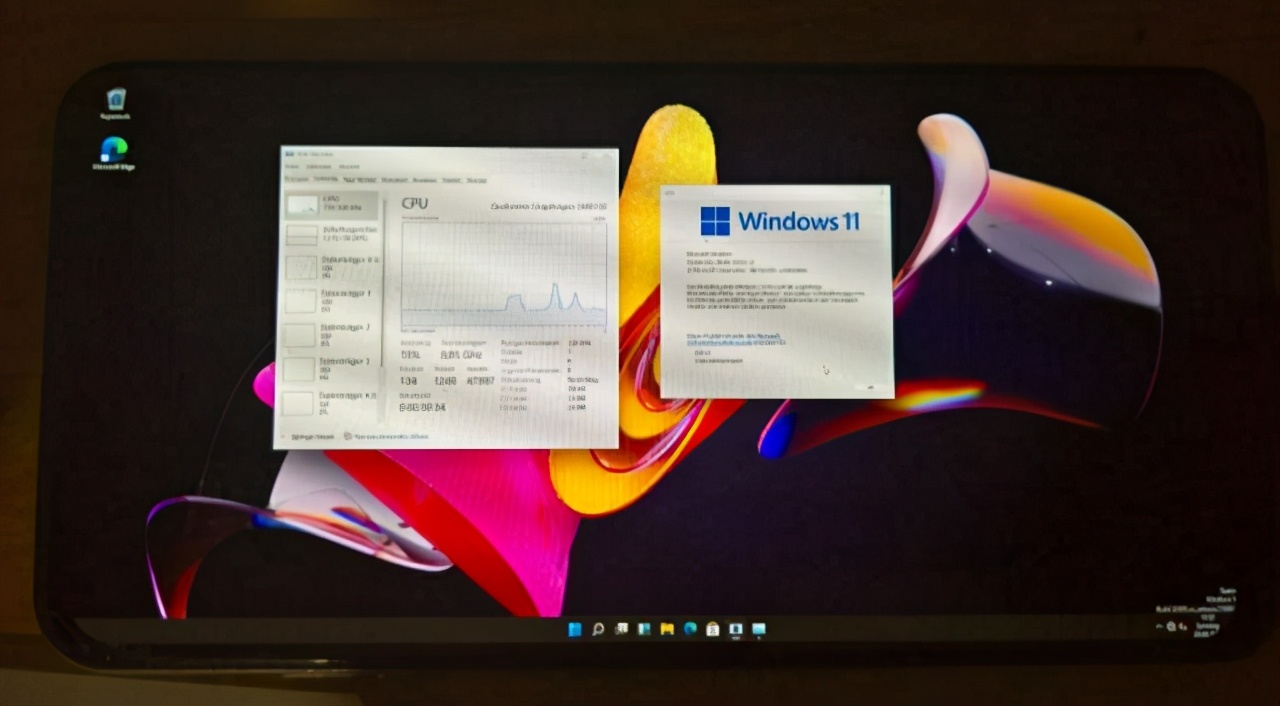Viewport: 1280px width, 706px height.
Task: Open the View menu in Task Manager
Action: click(x=348, y=166)
